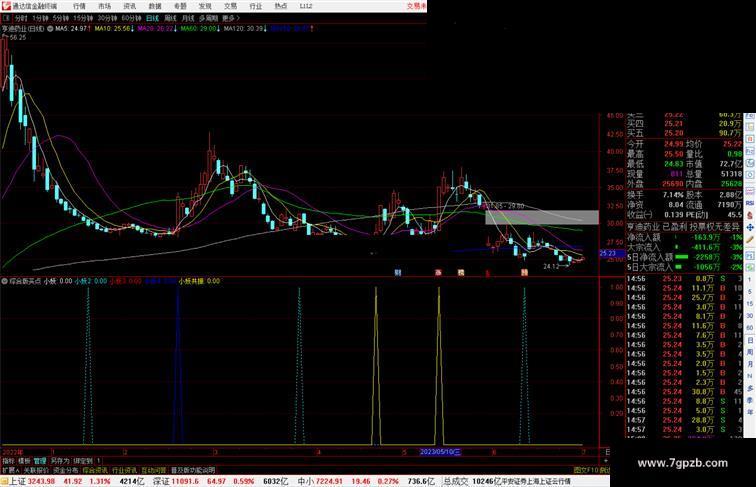Screen dimensions: 756x487
Task: Click the 1-minute period sidebar shortcut
Action: pyautogui.click(x=750, y=280)
